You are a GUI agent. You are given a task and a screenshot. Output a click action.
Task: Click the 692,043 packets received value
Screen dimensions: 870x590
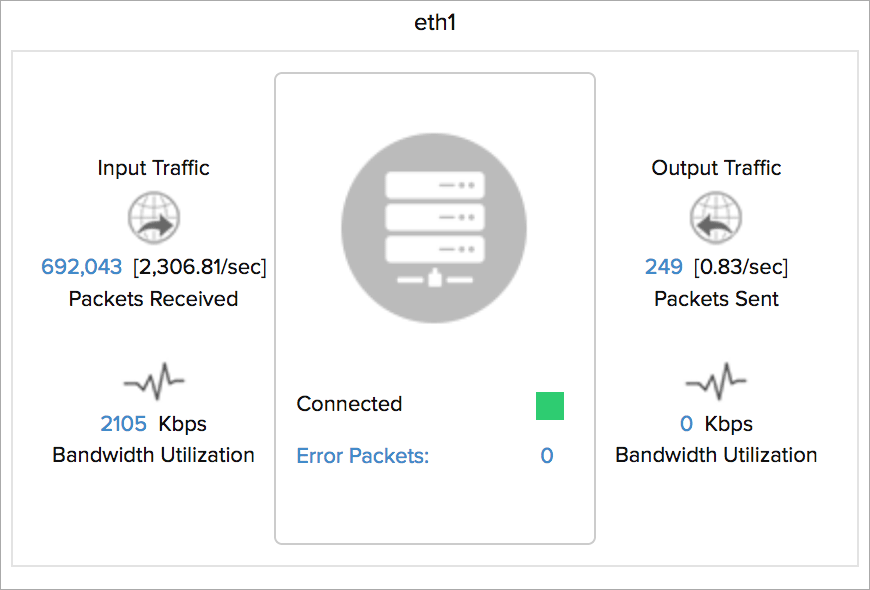point(81,266)
